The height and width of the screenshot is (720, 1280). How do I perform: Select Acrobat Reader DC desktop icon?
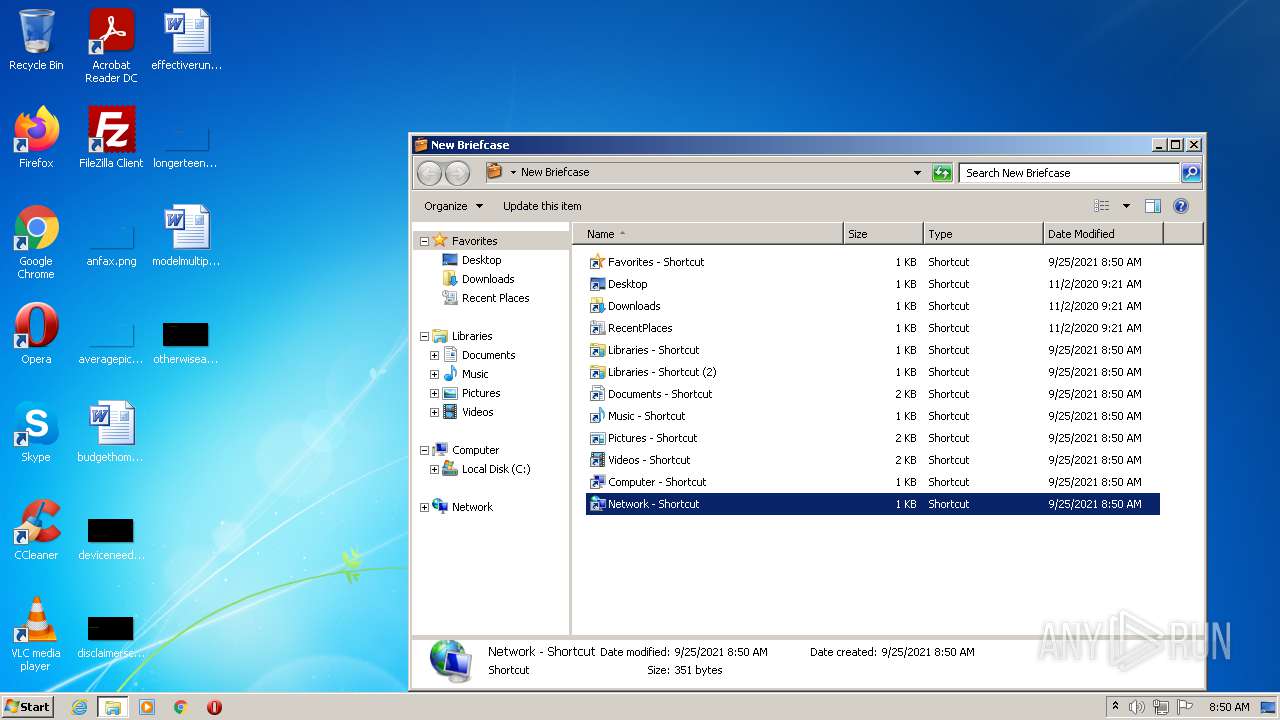coord(111,47)
